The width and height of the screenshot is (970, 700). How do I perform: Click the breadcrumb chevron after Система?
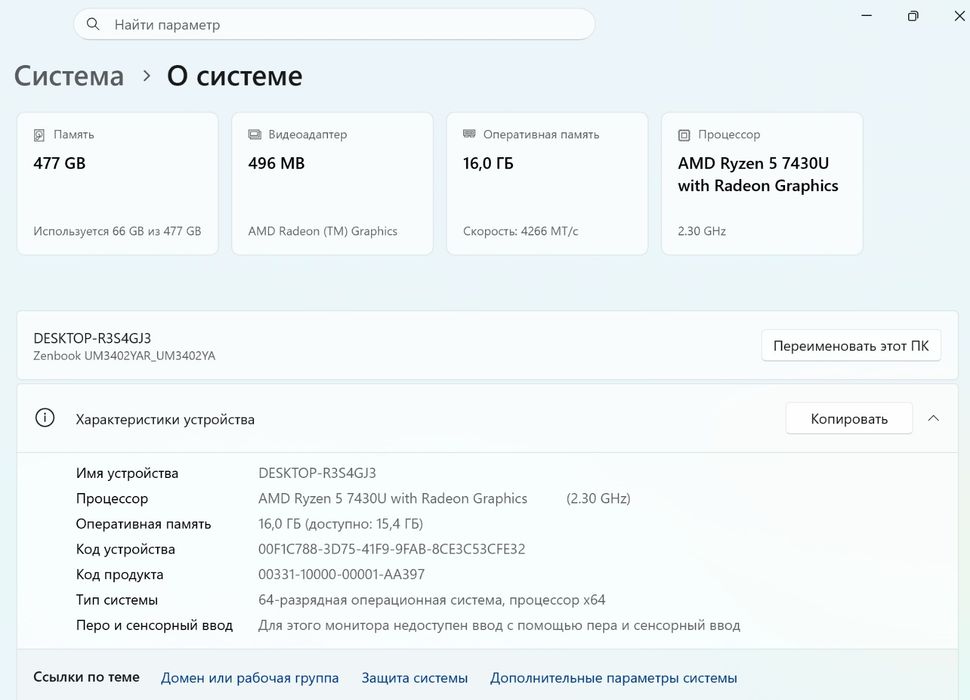click(147, 76)
